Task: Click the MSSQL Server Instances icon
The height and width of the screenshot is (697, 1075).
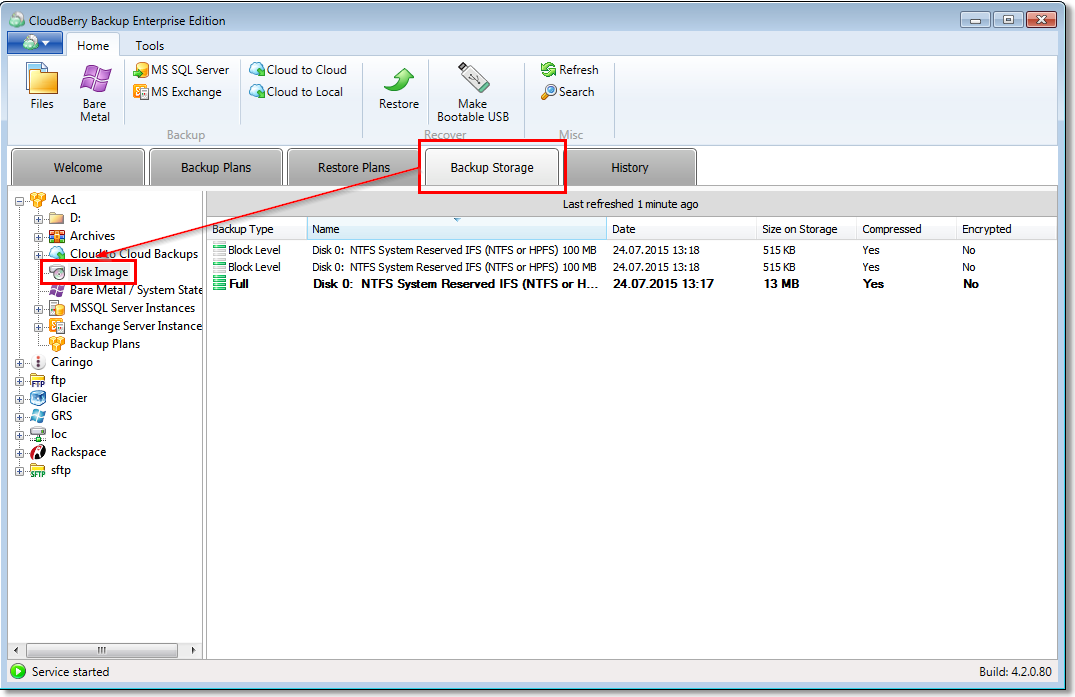Action: 57,308
